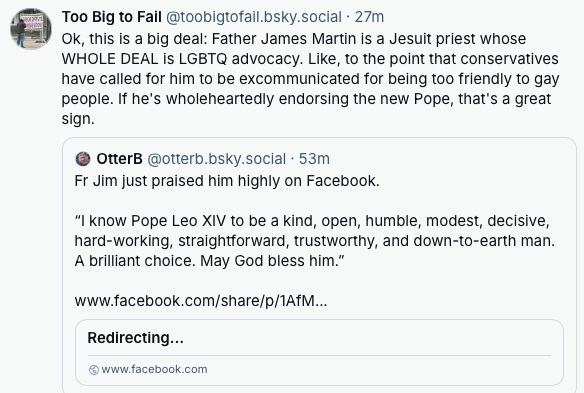Click the 'have called for him to be excommunicated' line
The height and width of the screenshot is (393, 584).
[x=310, y=79]
